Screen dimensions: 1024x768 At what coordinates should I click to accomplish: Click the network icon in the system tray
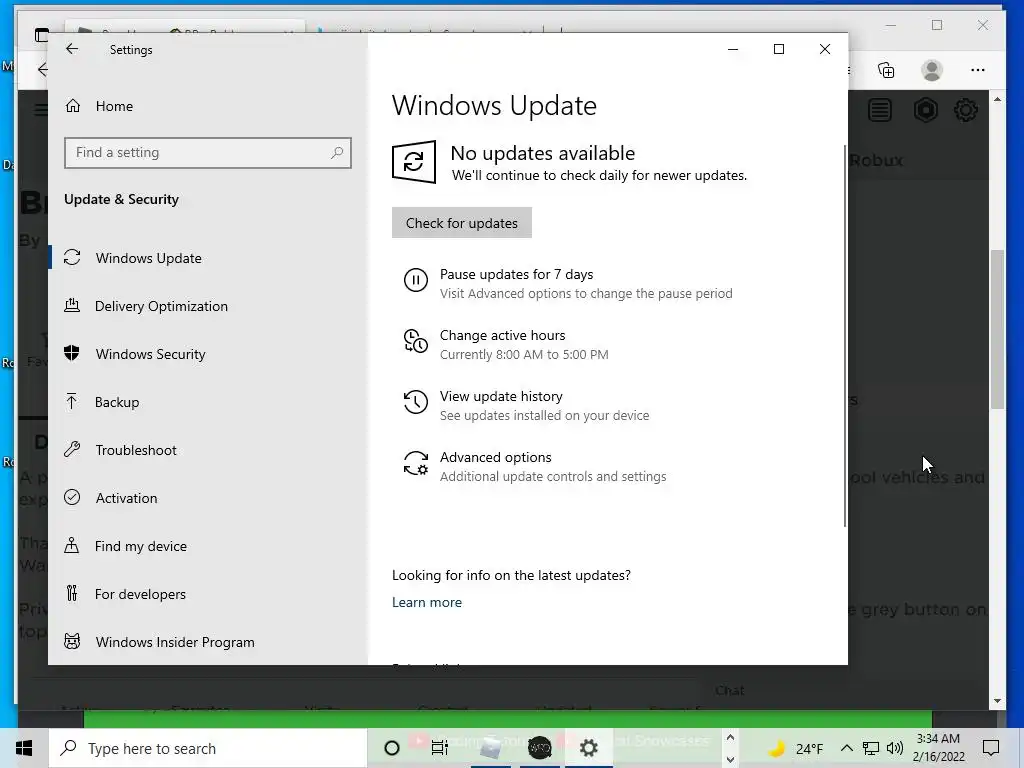[871, 748]
